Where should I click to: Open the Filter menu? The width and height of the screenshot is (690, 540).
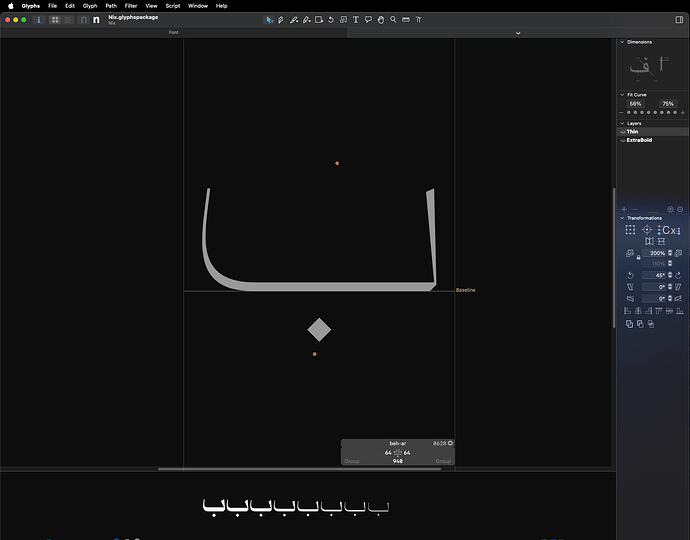click(131, 6)
